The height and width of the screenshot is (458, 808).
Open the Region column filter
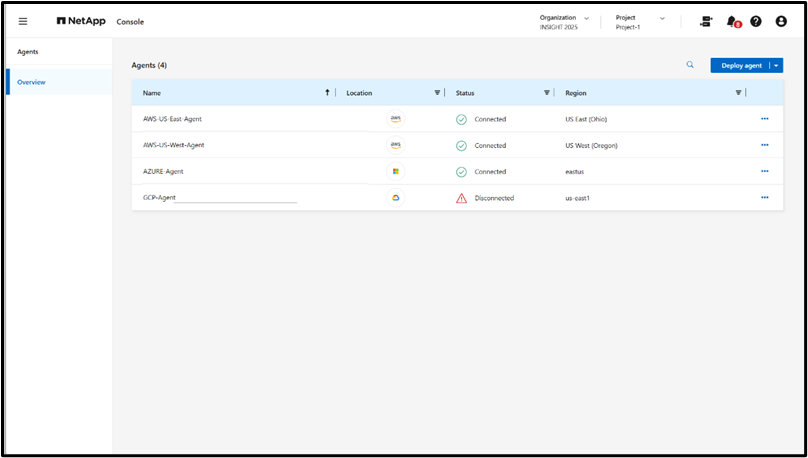738,93
